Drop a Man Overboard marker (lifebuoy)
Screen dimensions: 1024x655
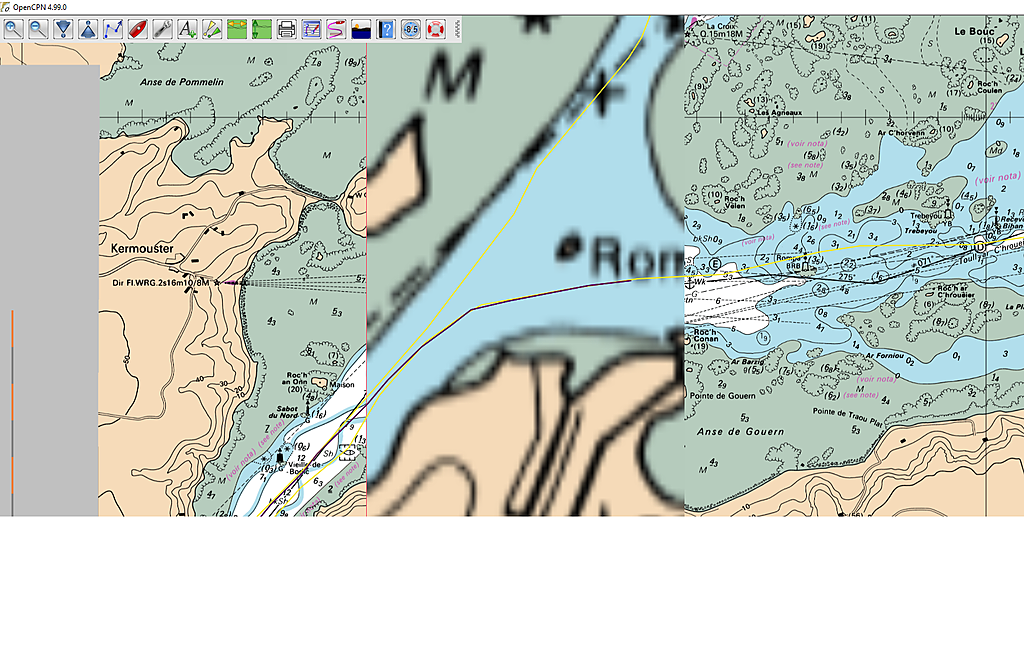coord(436,29)
